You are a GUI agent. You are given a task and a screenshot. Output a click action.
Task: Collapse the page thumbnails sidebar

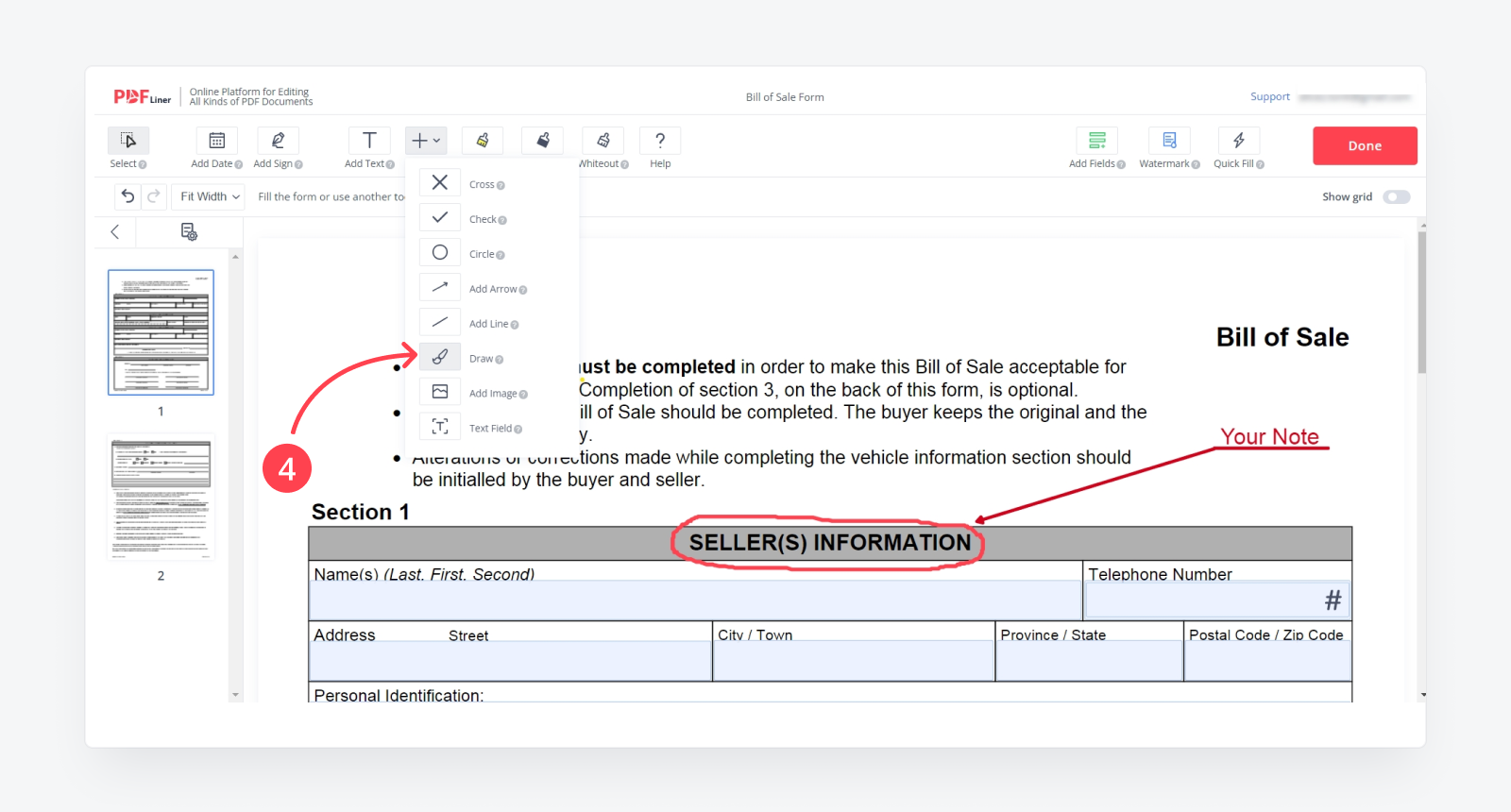(115, 232)
